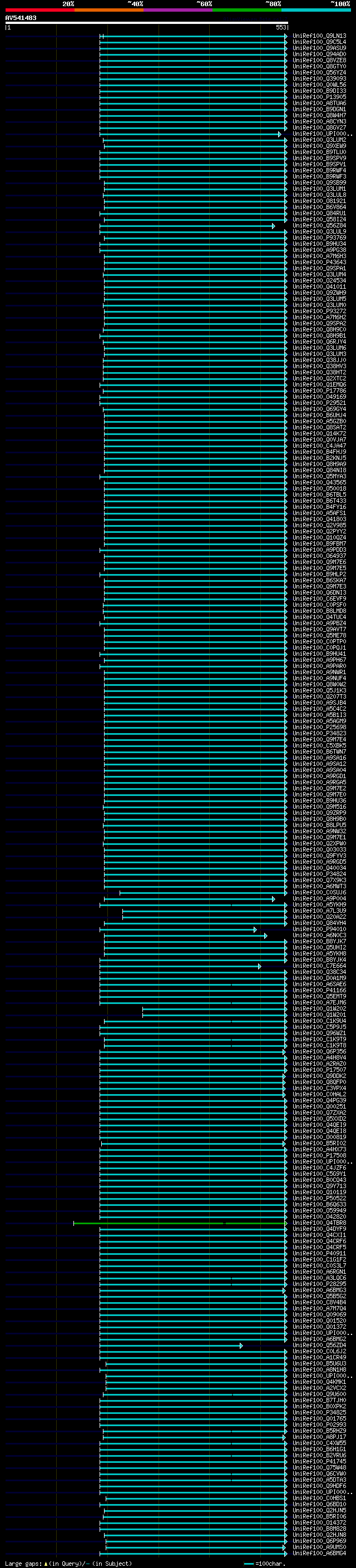The height and width of the screenshot is (1568, 356).
Task: Click the white query sequence bar
Action: 147,22
